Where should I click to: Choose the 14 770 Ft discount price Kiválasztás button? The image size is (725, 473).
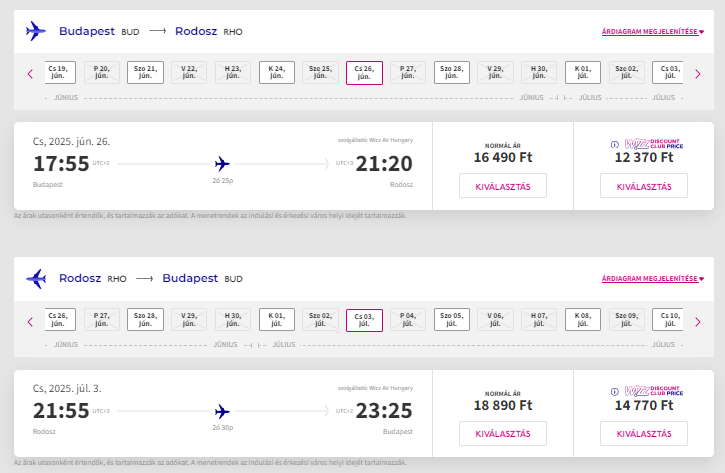click(x=644, y=433)
